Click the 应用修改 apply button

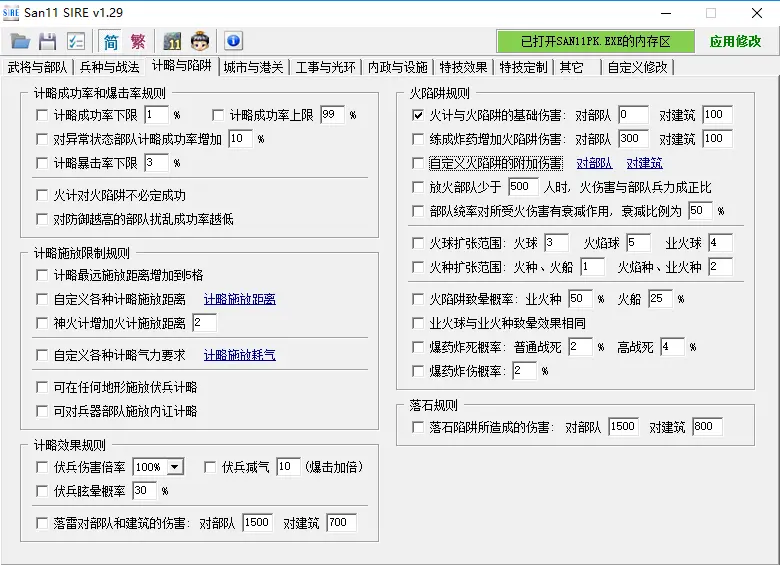click(735, 41)
